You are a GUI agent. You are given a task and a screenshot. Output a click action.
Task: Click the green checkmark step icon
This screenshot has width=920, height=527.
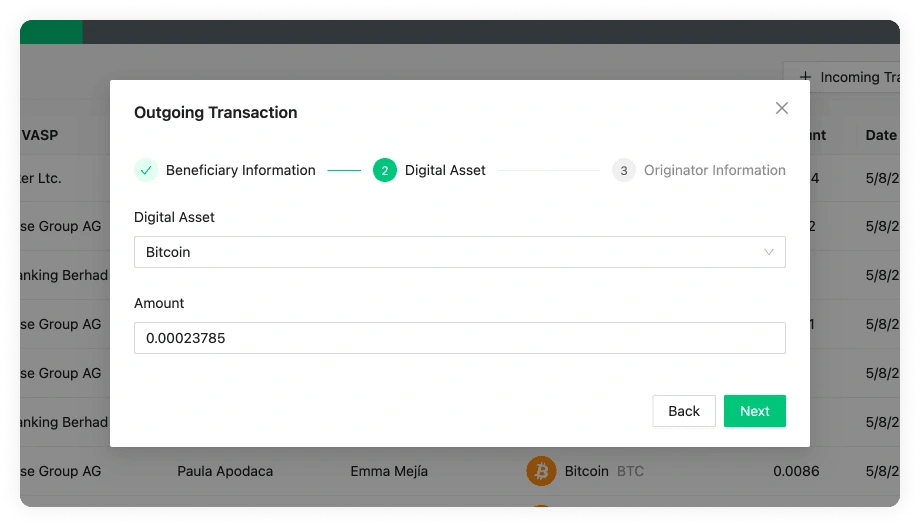point(146,170)
